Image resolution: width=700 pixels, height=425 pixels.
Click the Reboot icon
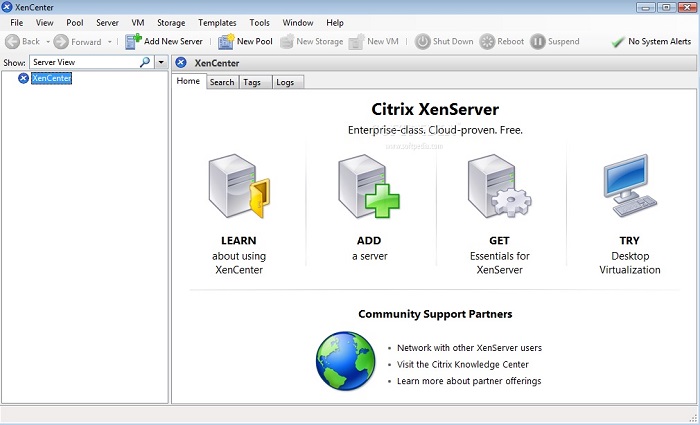point(487,42)
